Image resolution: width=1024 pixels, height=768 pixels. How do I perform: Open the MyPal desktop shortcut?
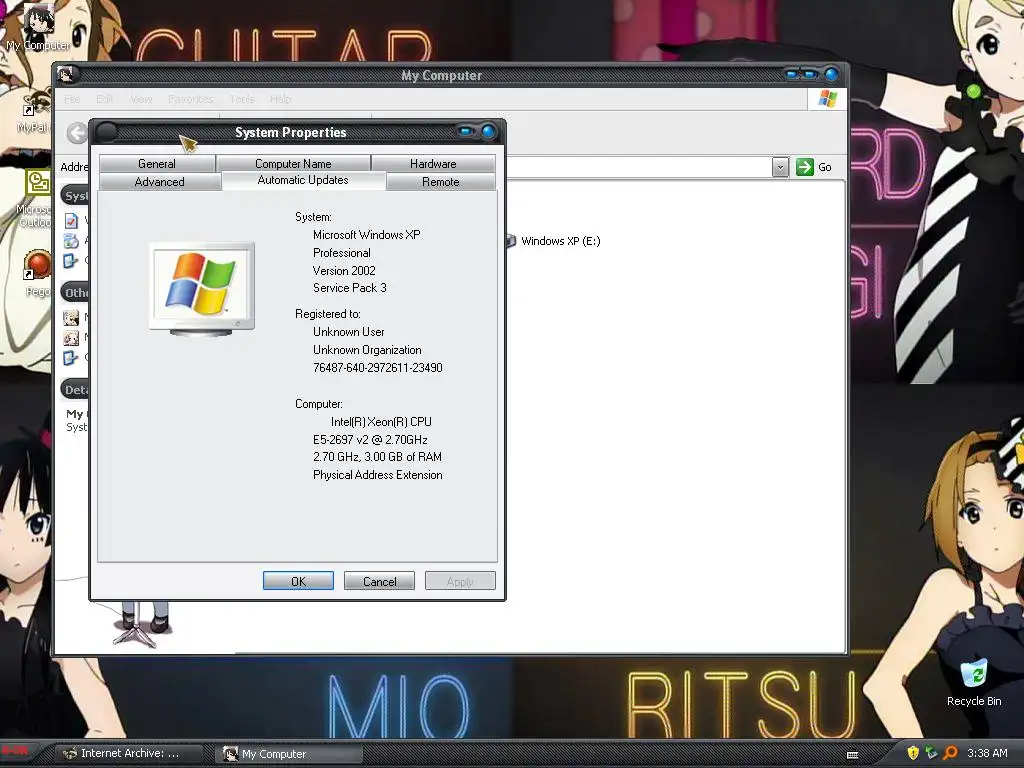(x=36, y=111)
